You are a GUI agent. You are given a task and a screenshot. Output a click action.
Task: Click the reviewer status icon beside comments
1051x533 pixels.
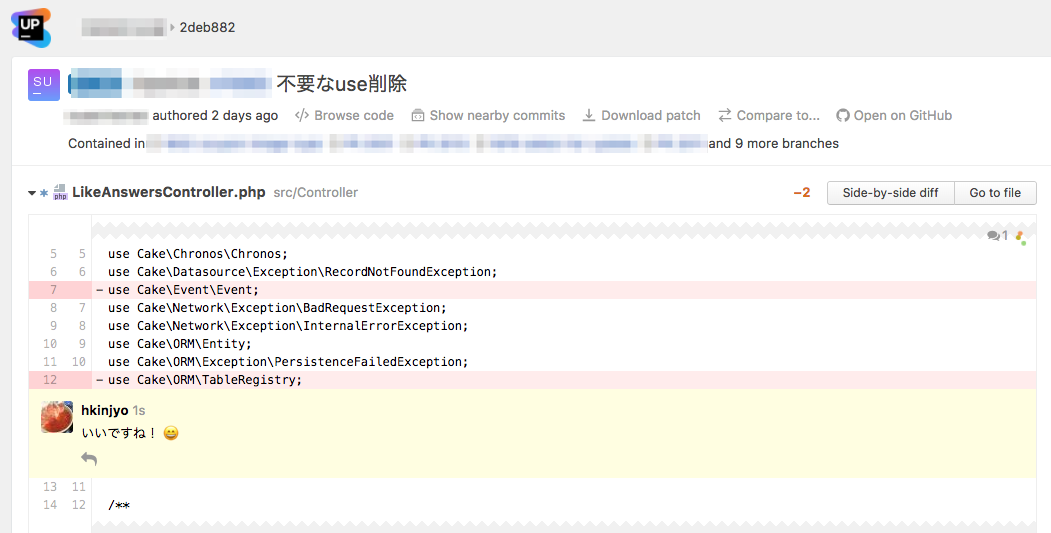(1020, 236)
